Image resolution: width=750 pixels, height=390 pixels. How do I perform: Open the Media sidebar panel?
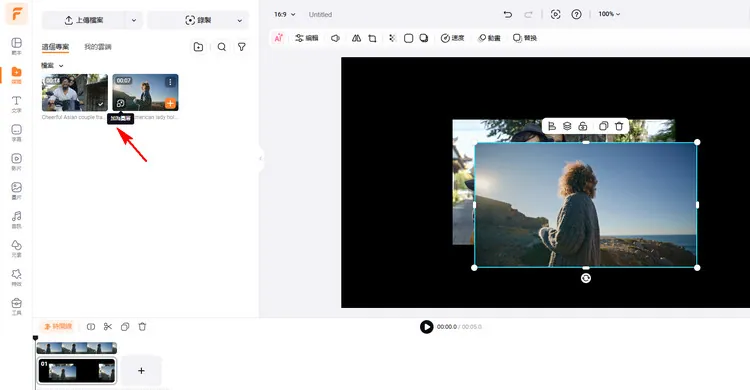(x=16, y=75)
